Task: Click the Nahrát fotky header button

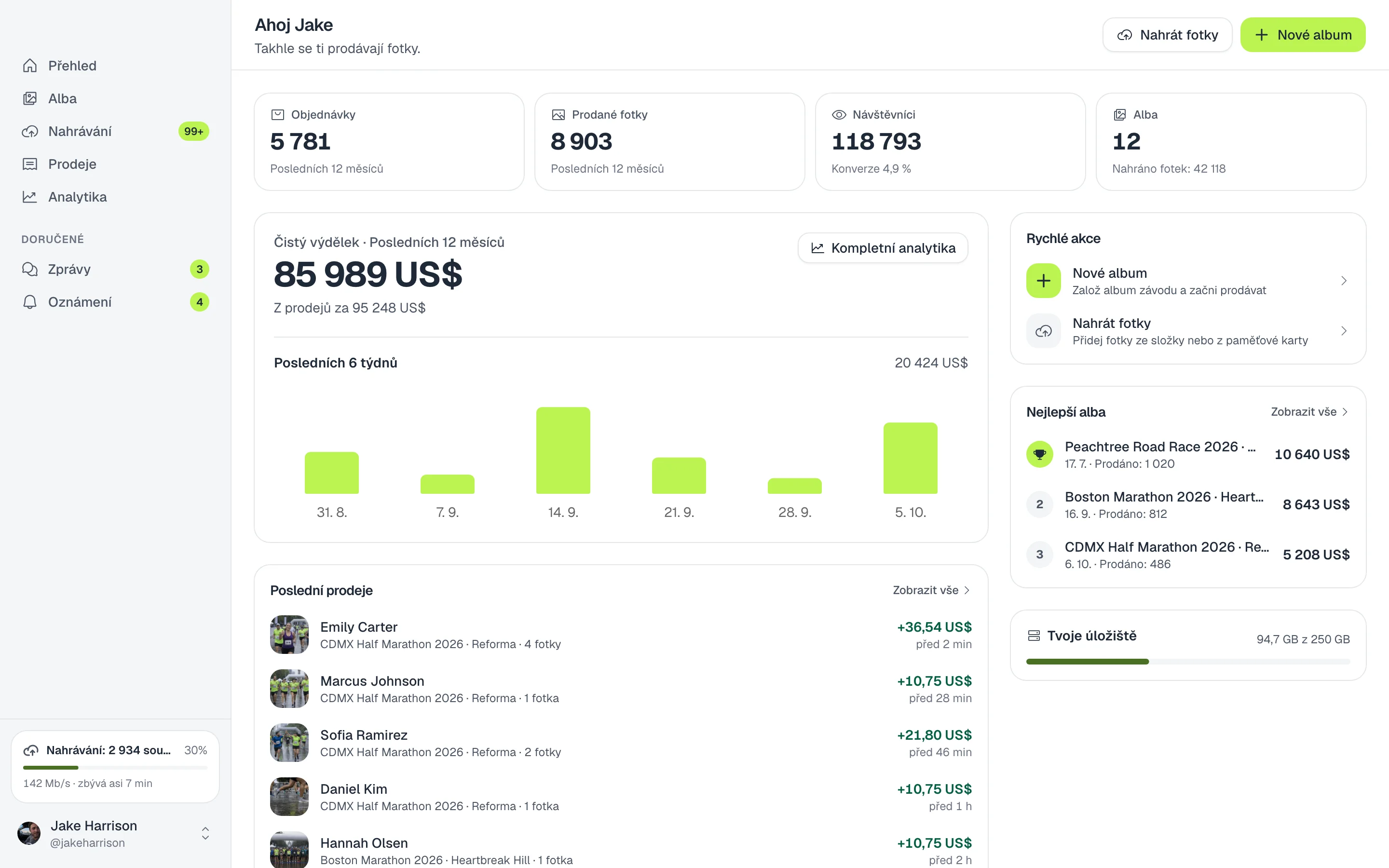Action: pyautogui.click(x=1168, y=35)
